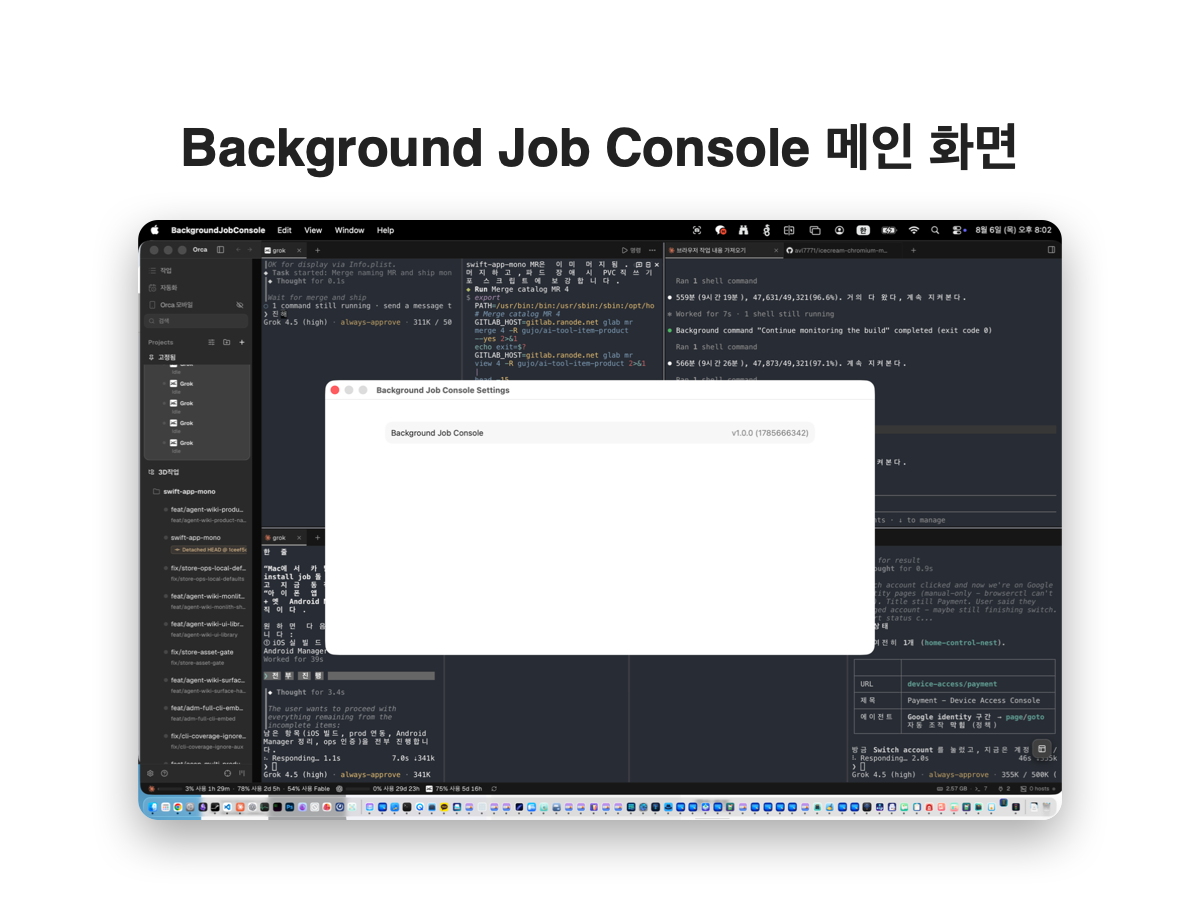Open the help icon at sidebar bottom

pyautogui.click(x=164, y=773)
